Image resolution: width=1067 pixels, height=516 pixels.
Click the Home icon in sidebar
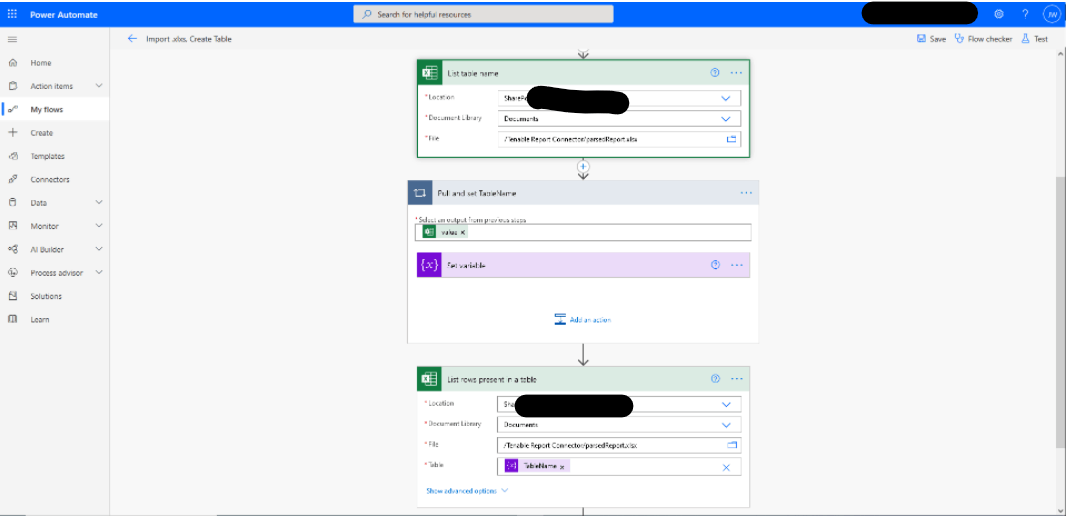click(12, 63)
